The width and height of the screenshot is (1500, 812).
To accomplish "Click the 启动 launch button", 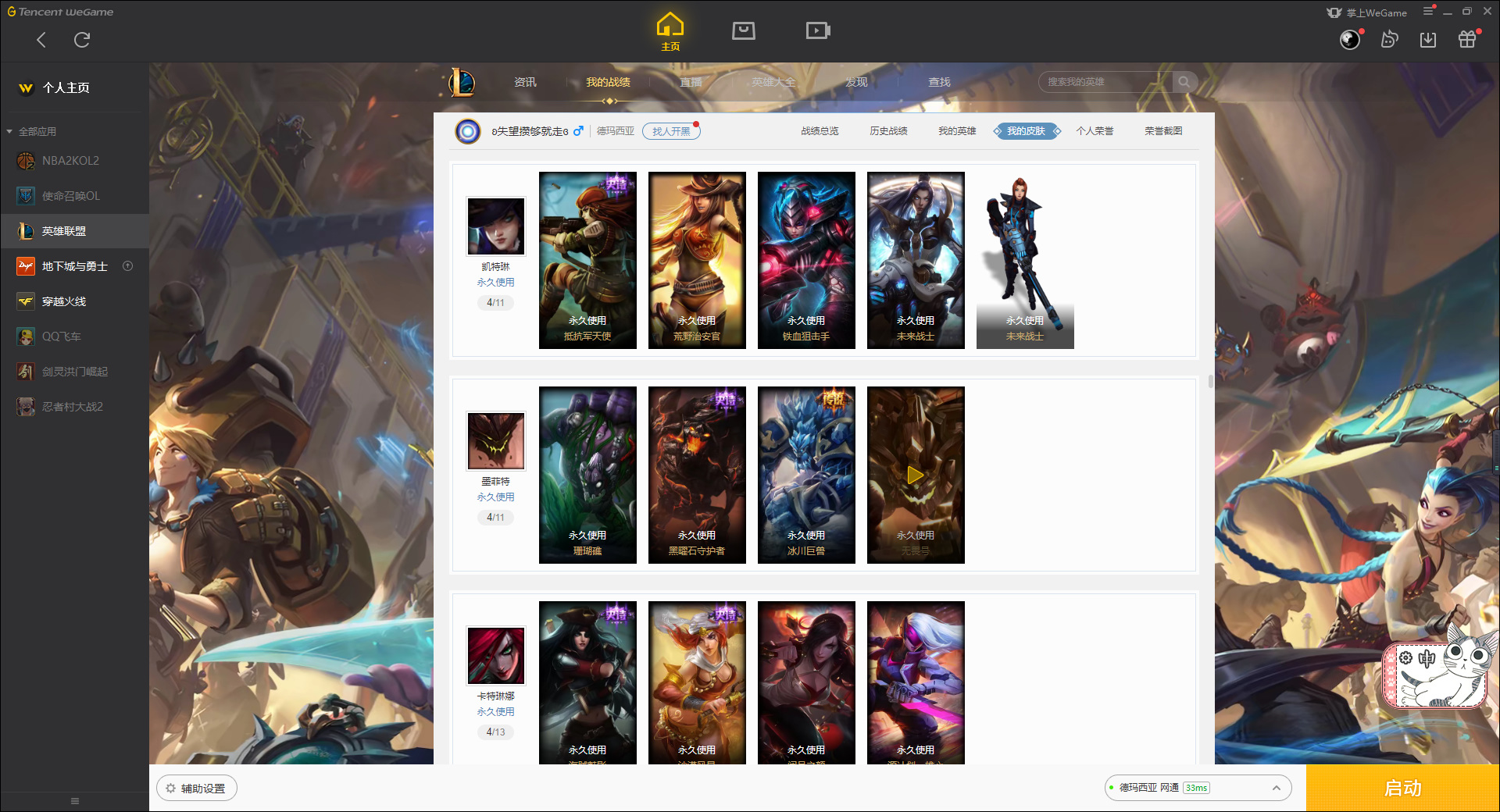I will [x=1402, y=788].
